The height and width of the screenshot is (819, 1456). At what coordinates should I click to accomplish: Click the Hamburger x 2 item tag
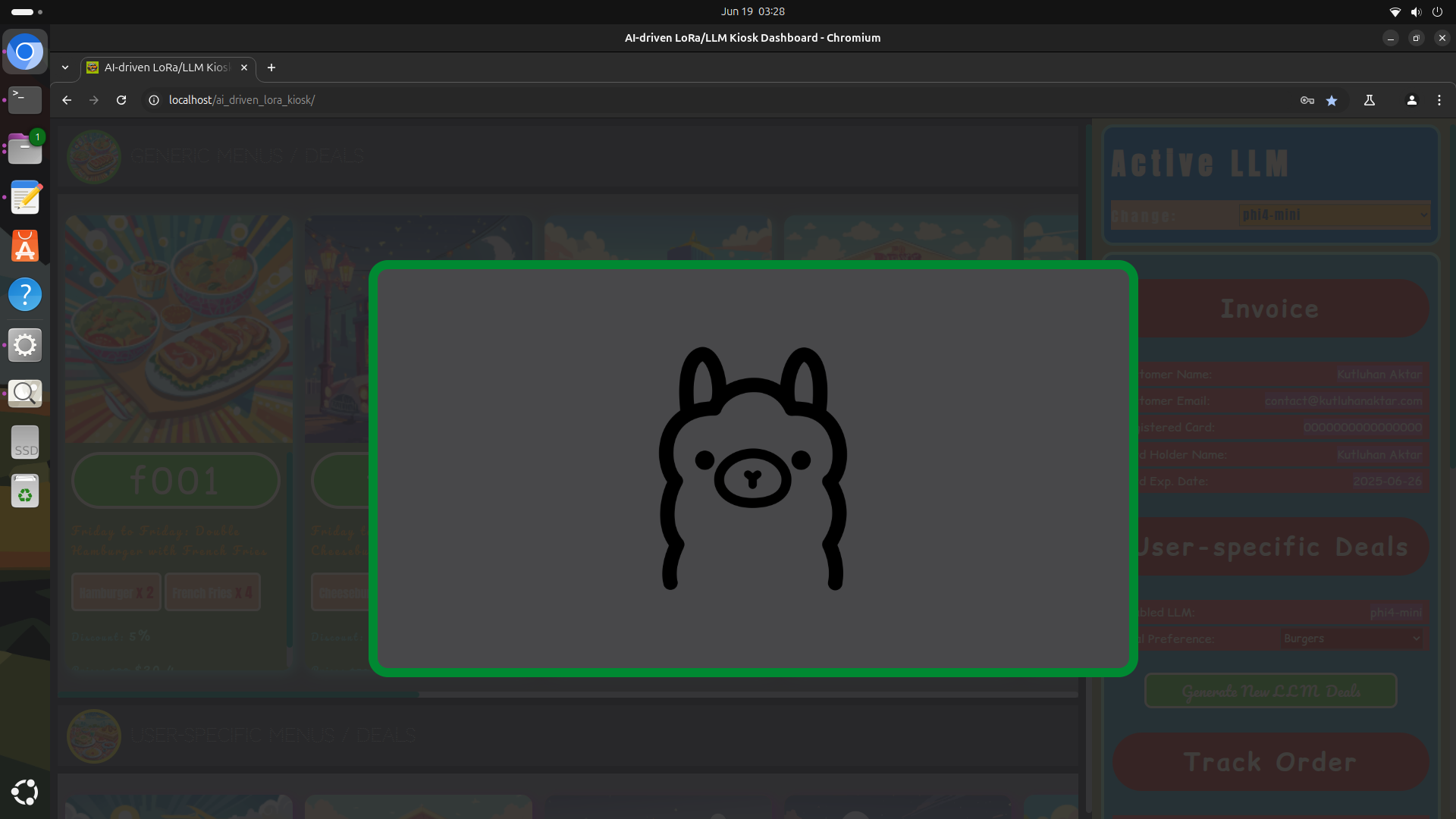click(117, 592)
